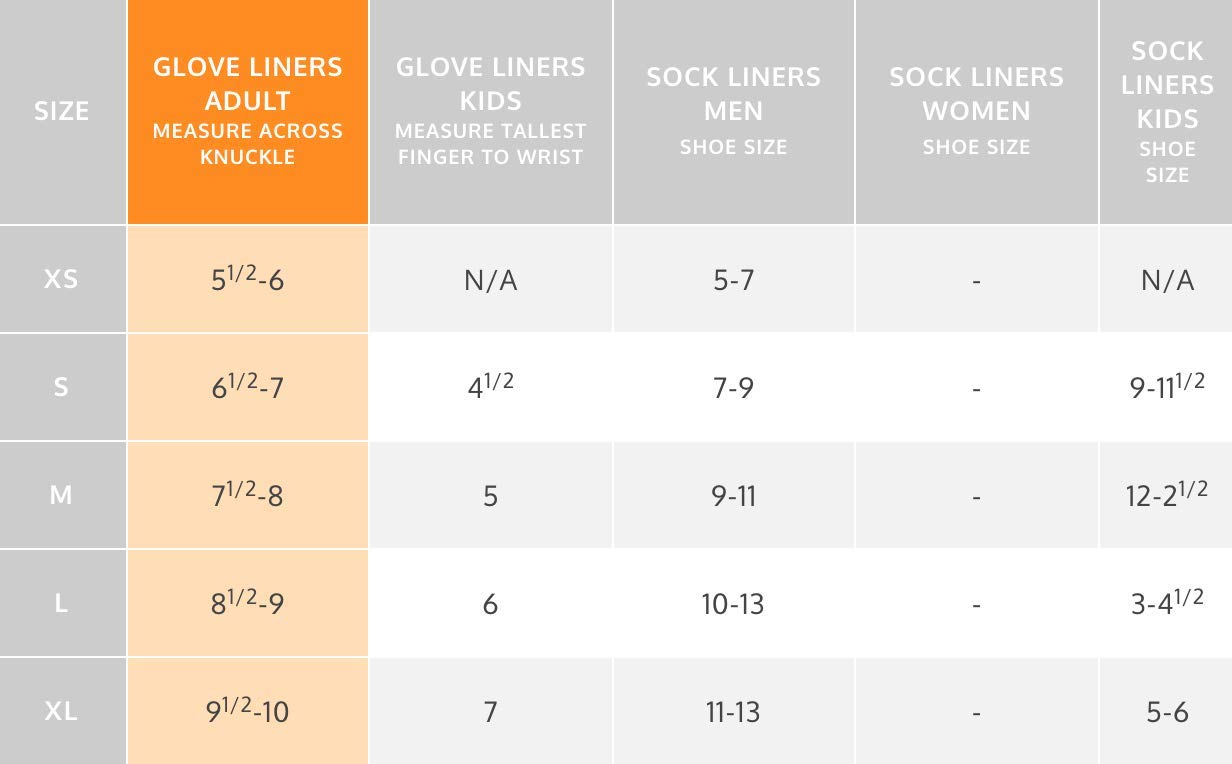This screenshot has width=1232, height=764.
Task: Click the Sock Liners Men header
Action: (x=733, y=111)
